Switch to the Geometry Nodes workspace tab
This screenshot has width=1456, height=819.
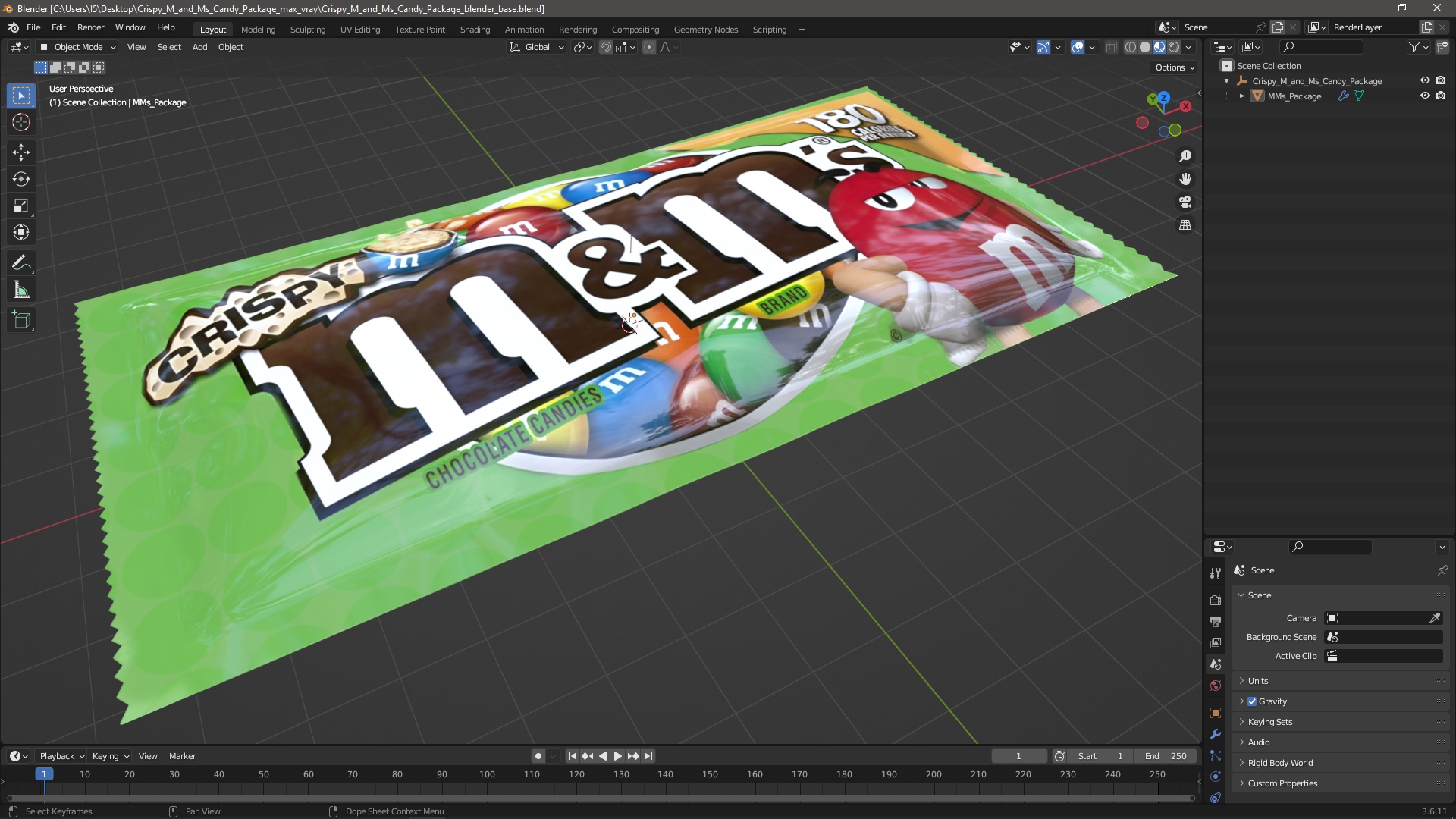tap(705, 30)
